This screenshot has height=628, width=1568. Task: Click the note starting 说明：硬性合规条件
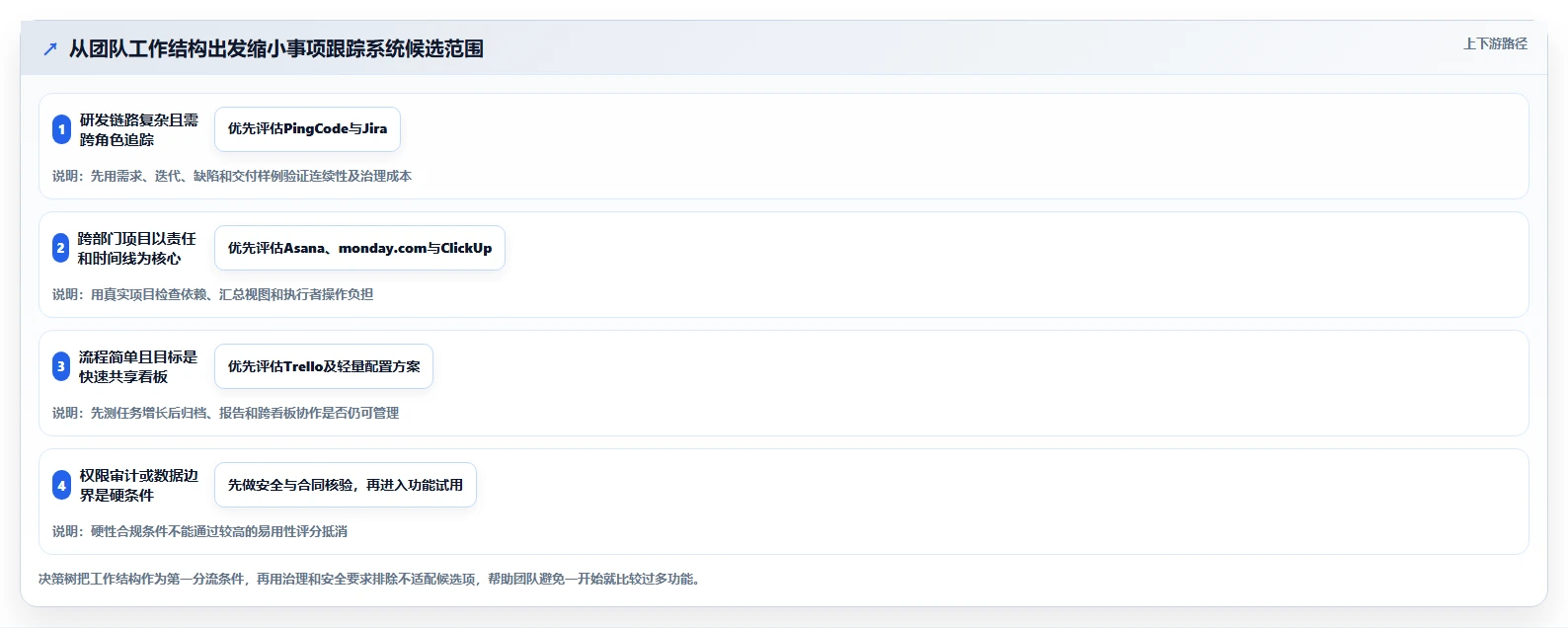click(200, 531)
